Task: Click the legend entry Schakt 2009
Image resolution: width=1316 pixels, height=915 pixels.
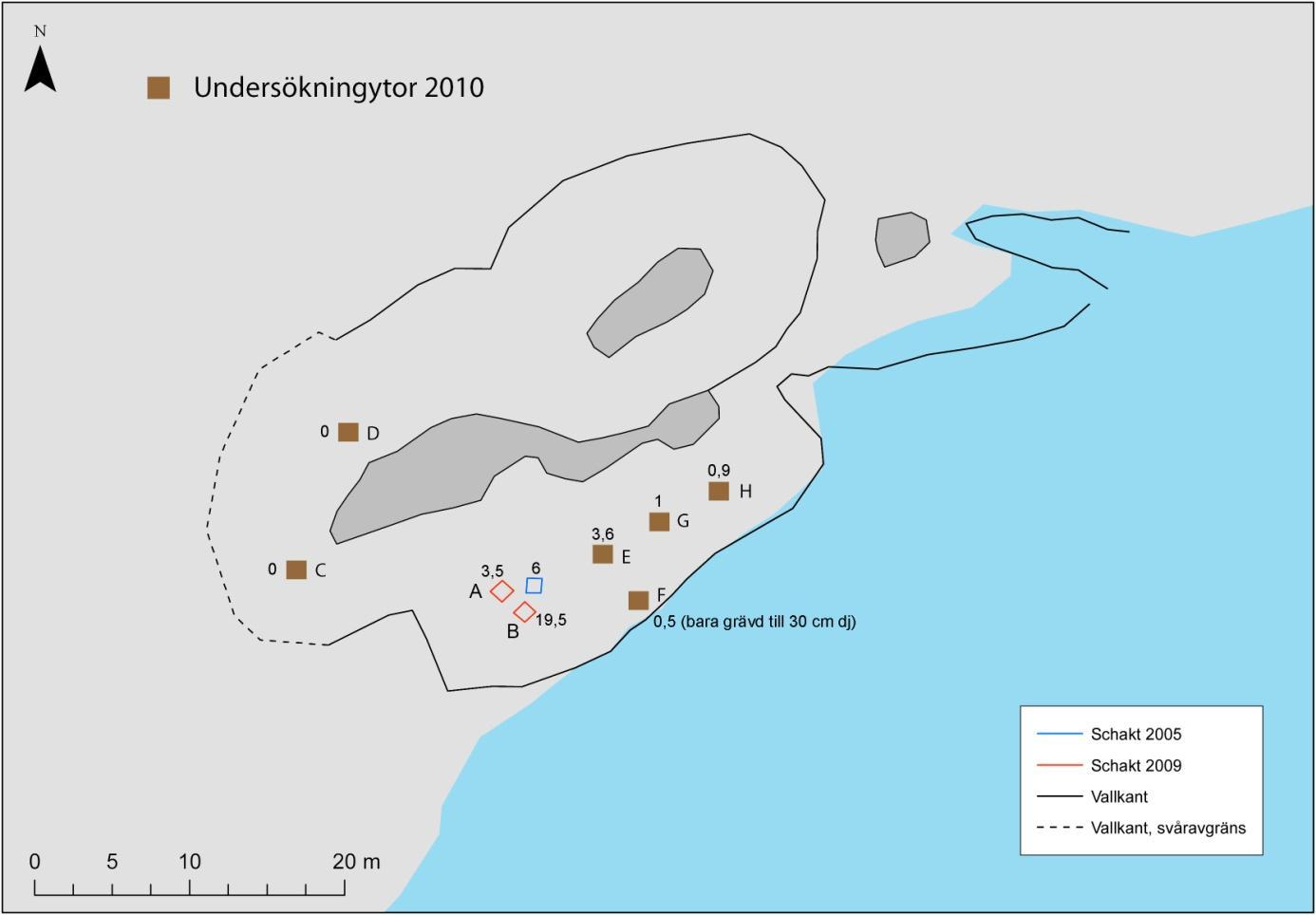Action: (x=1136, y=765)
